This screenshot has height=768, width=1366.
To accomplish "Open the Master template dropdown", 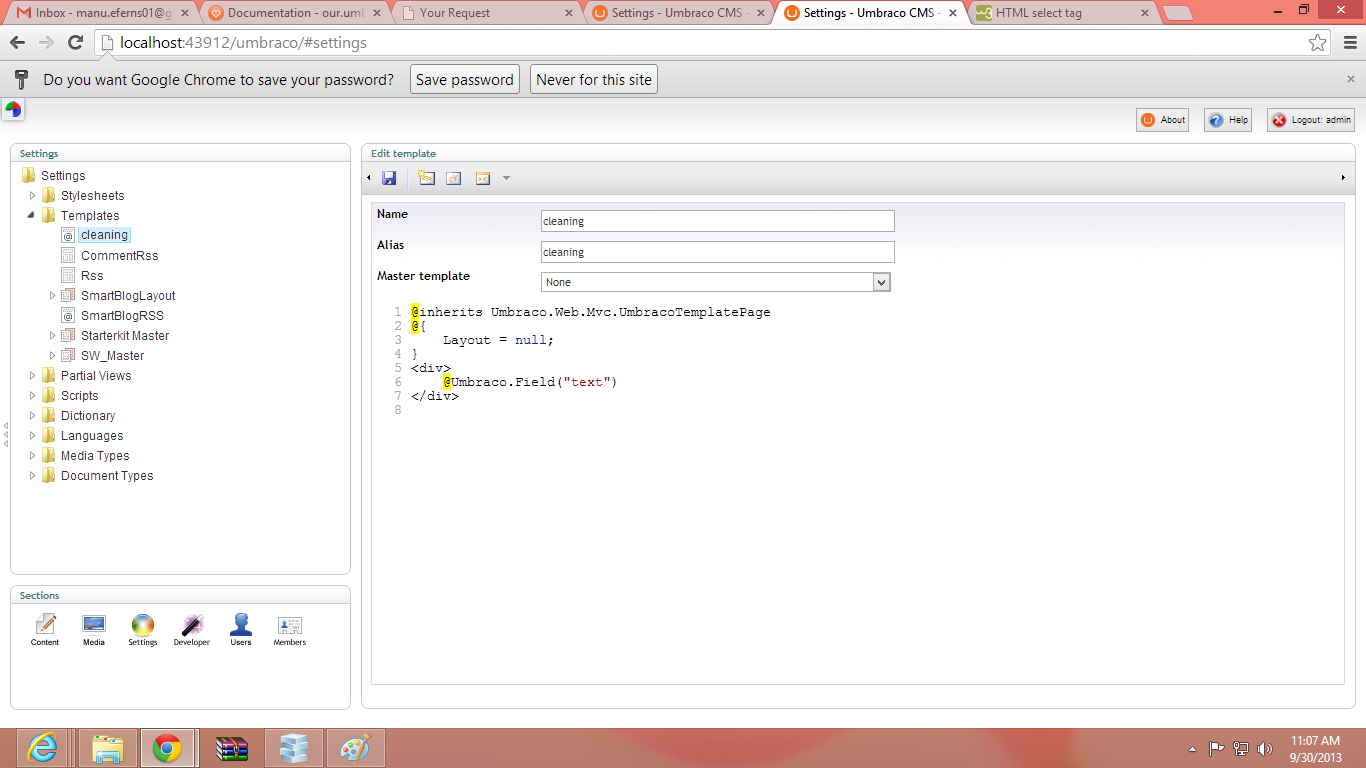I will (715, 282).
